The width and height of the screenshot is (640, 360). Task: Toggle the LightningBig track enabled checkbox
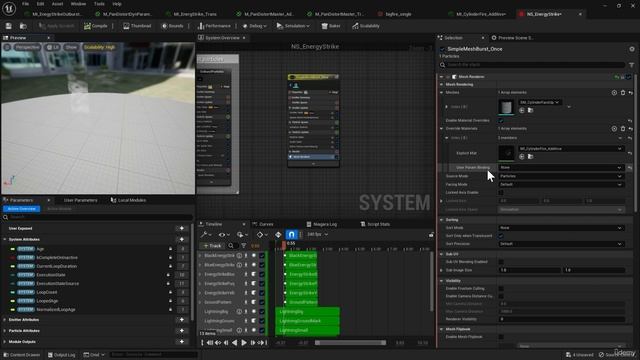pos(262,311)
